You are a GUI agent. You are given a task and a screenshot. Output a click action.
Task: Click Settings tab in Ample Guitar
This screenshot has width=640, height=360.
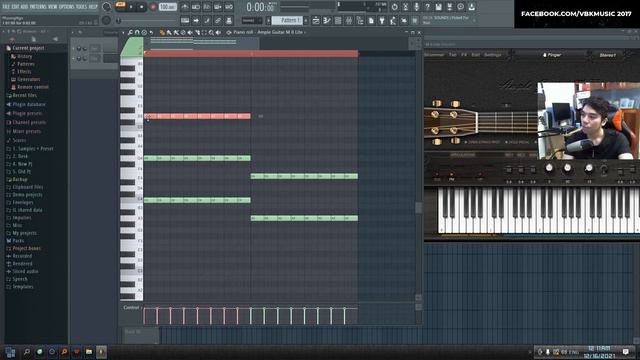coord(493,55)
